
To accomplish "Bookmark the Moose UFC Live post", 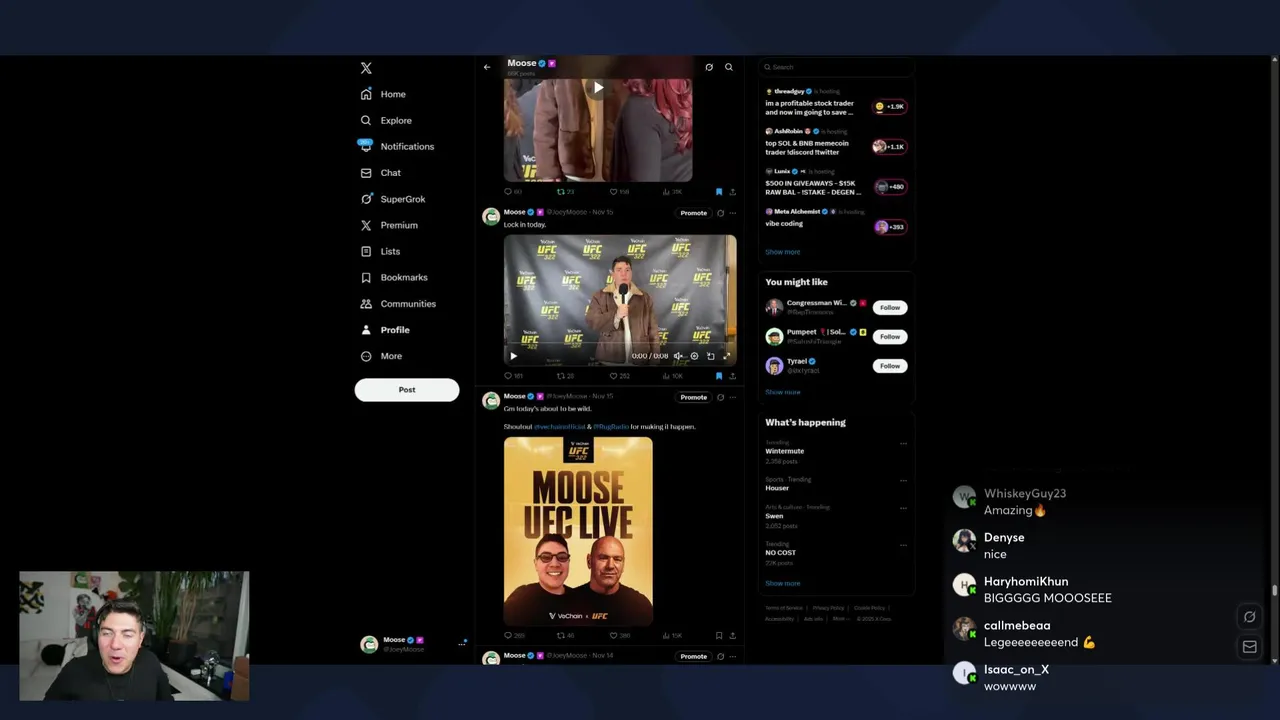I will pos(719,635).
